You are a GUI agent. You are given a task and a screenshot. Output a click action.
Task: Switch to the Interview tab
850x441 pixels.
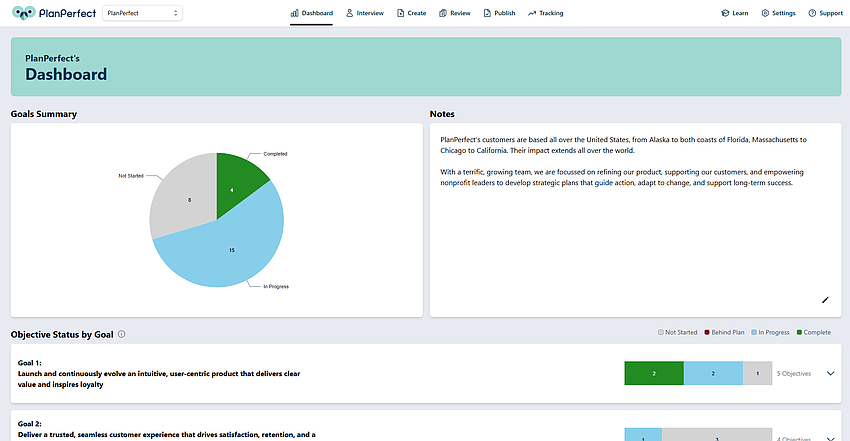point(365,13)
